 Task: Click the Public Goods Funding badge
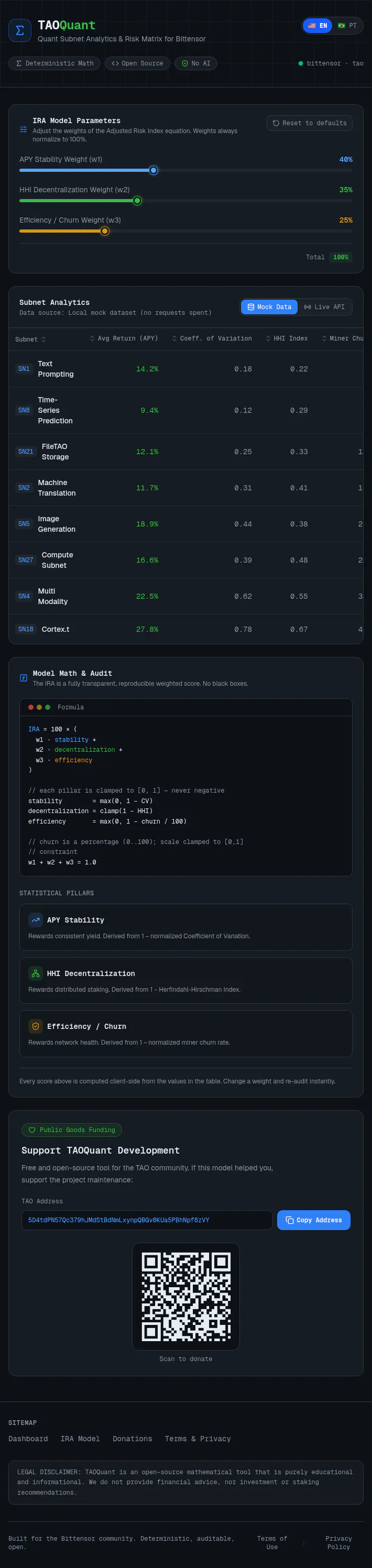tap(72, 1130)
